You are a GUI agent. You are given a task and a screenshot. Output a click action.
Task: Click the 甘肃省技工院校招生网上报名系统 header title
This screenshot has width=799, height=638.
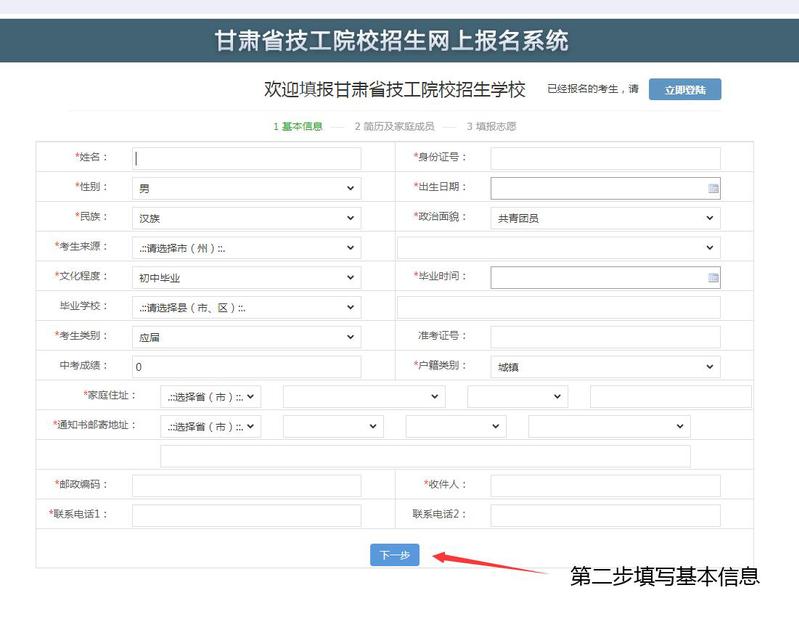click(x=391, y=41)
